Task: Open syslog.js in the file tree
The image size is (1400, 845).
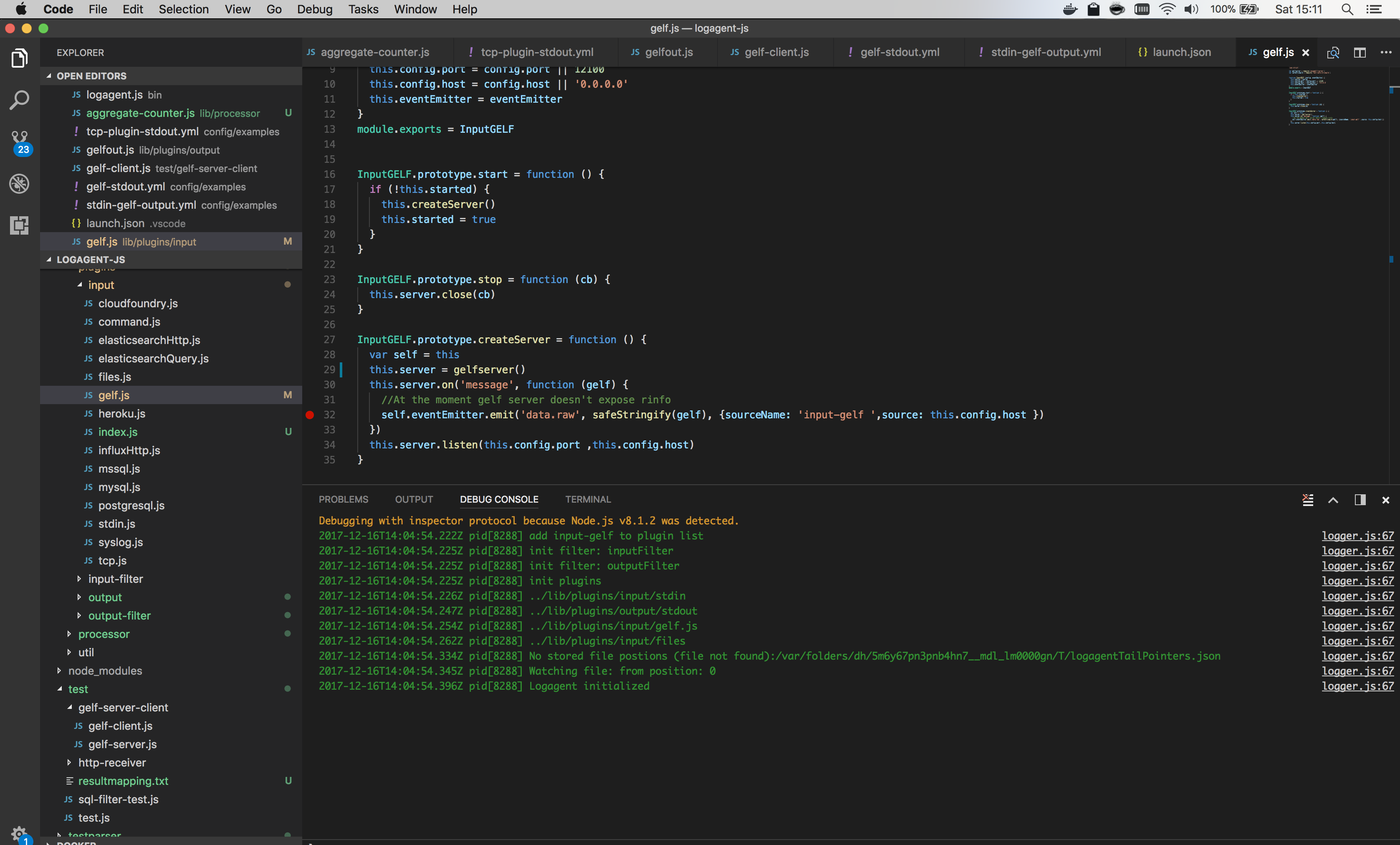Action: [170, 542]
